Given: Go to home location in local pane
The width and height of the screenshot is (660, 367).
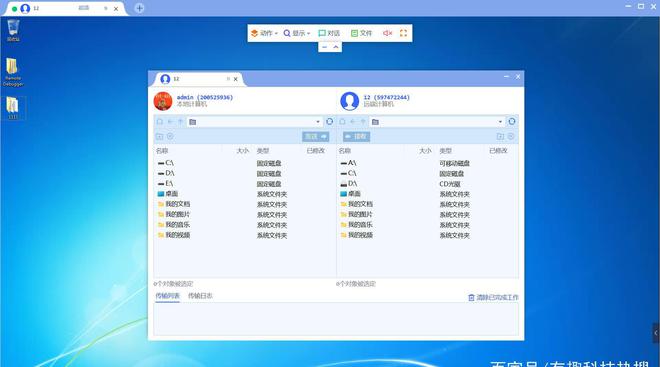Looking at the screenshot, I should [160, 122].
